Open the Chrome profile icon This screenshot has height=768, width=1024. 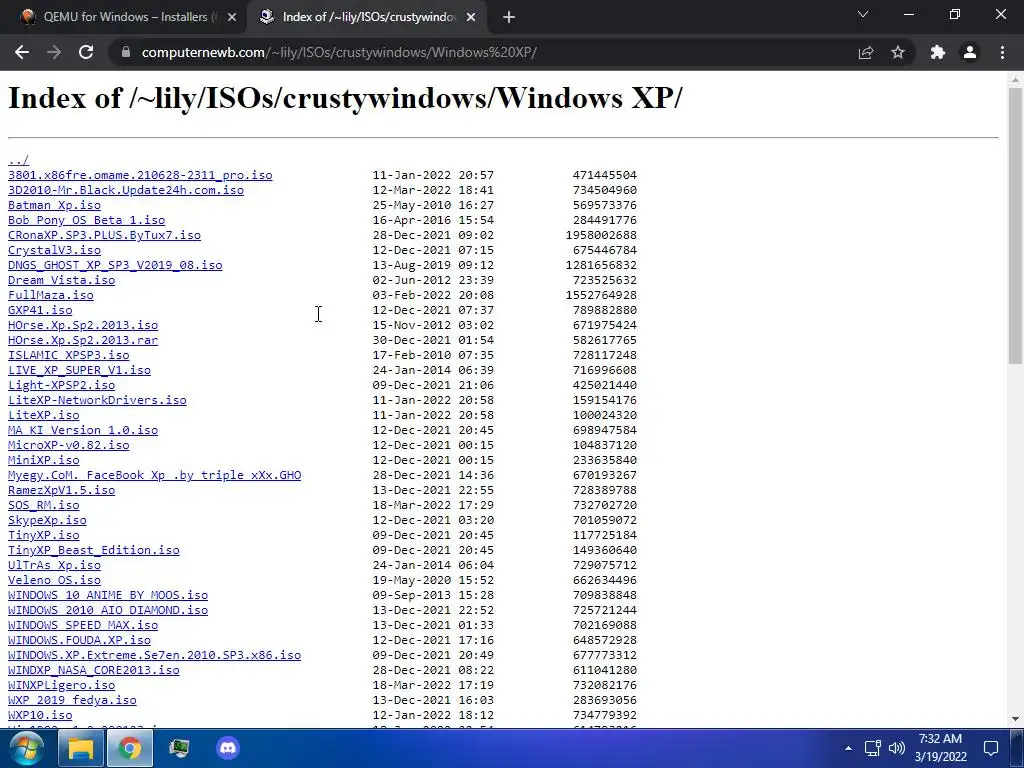tap(970, 52)
